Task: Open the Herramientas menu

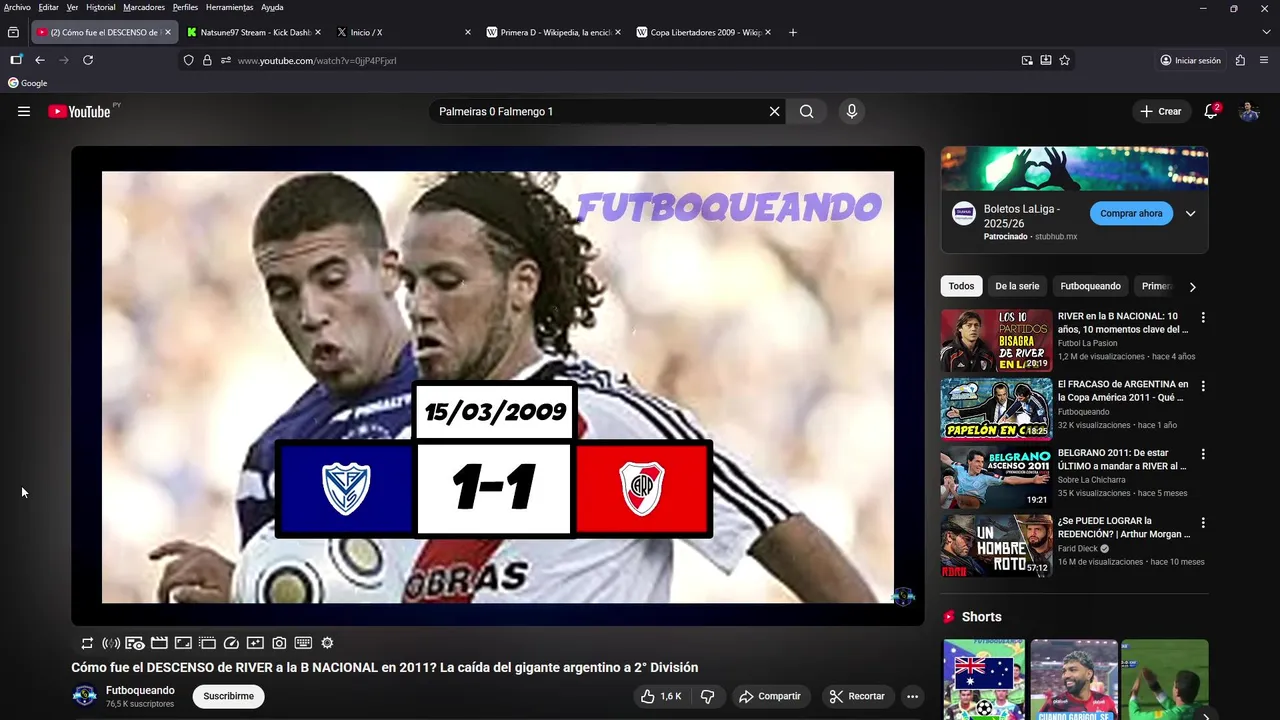Action: click(x=229, y=7)
